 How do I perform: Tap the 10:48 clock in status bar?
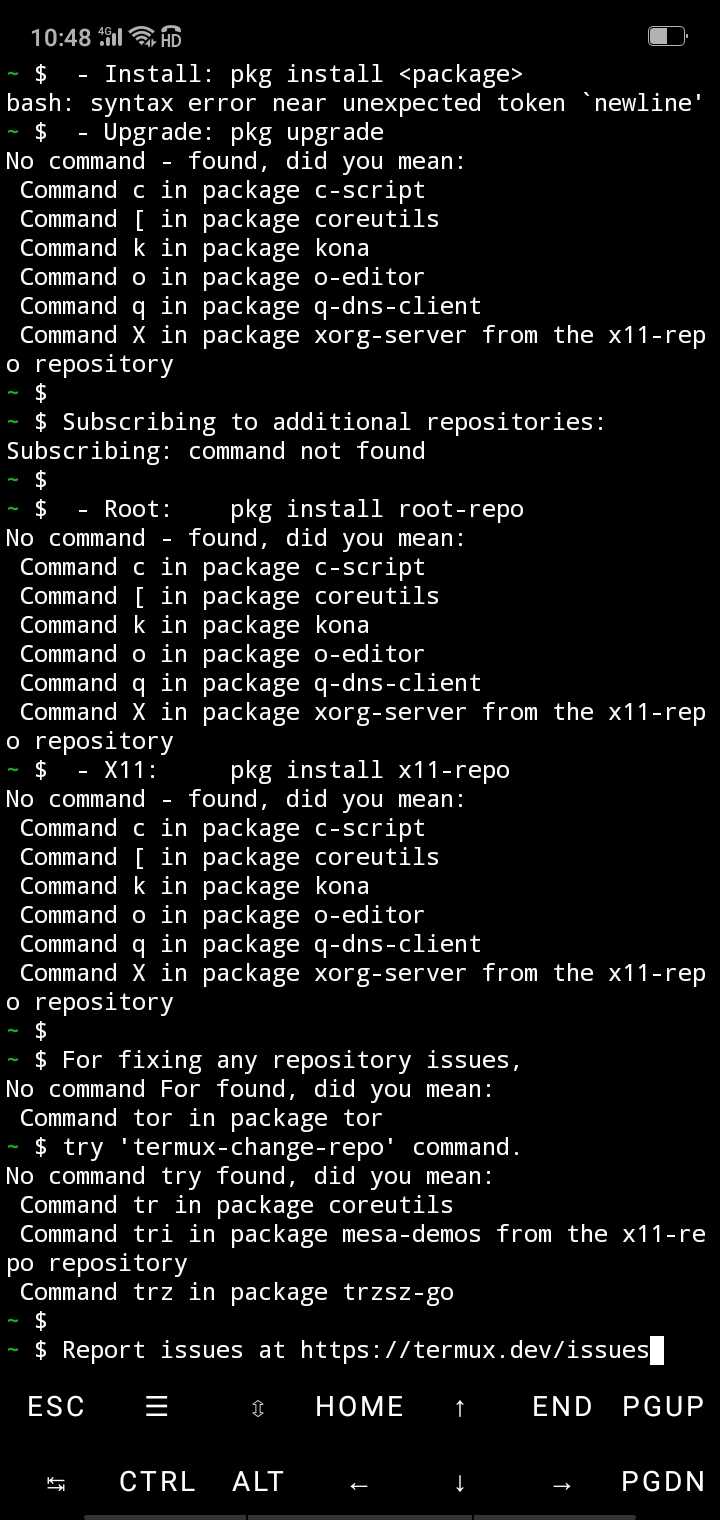pos(61,38)
